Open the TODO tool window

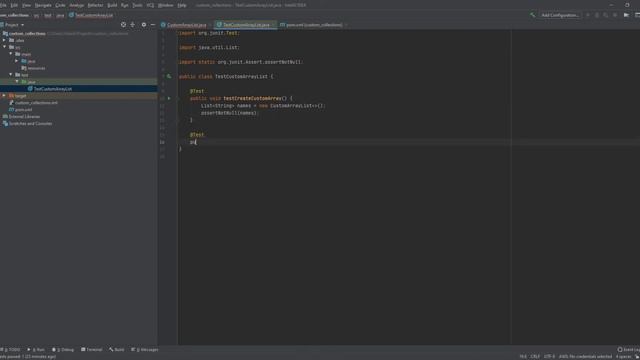[x=11, y=350]
